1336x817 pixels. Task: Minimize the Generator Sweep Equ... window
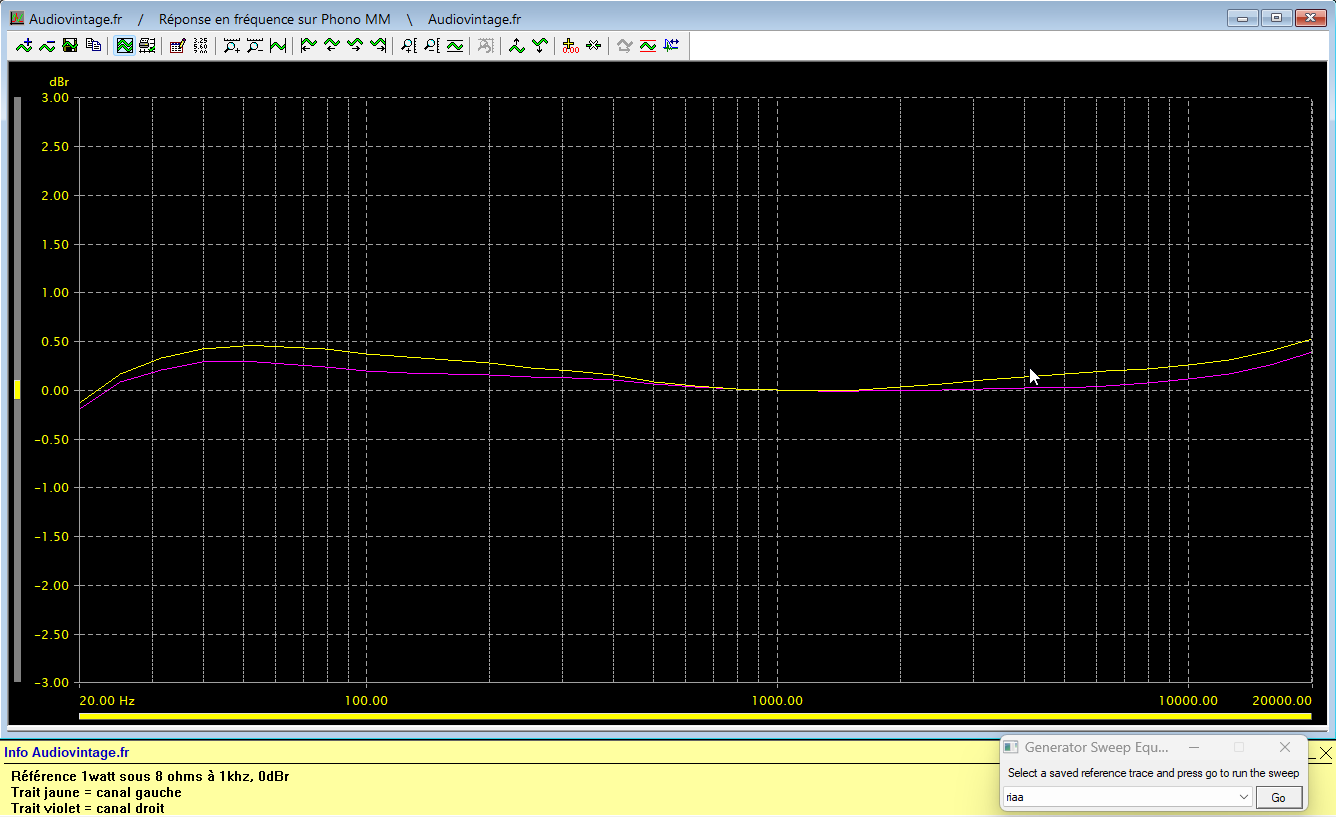pos(1193,747)
